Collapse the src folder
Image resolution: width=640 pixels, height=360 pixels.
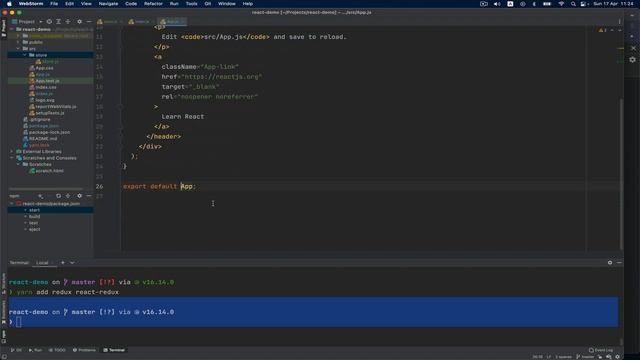click(18, 49)
